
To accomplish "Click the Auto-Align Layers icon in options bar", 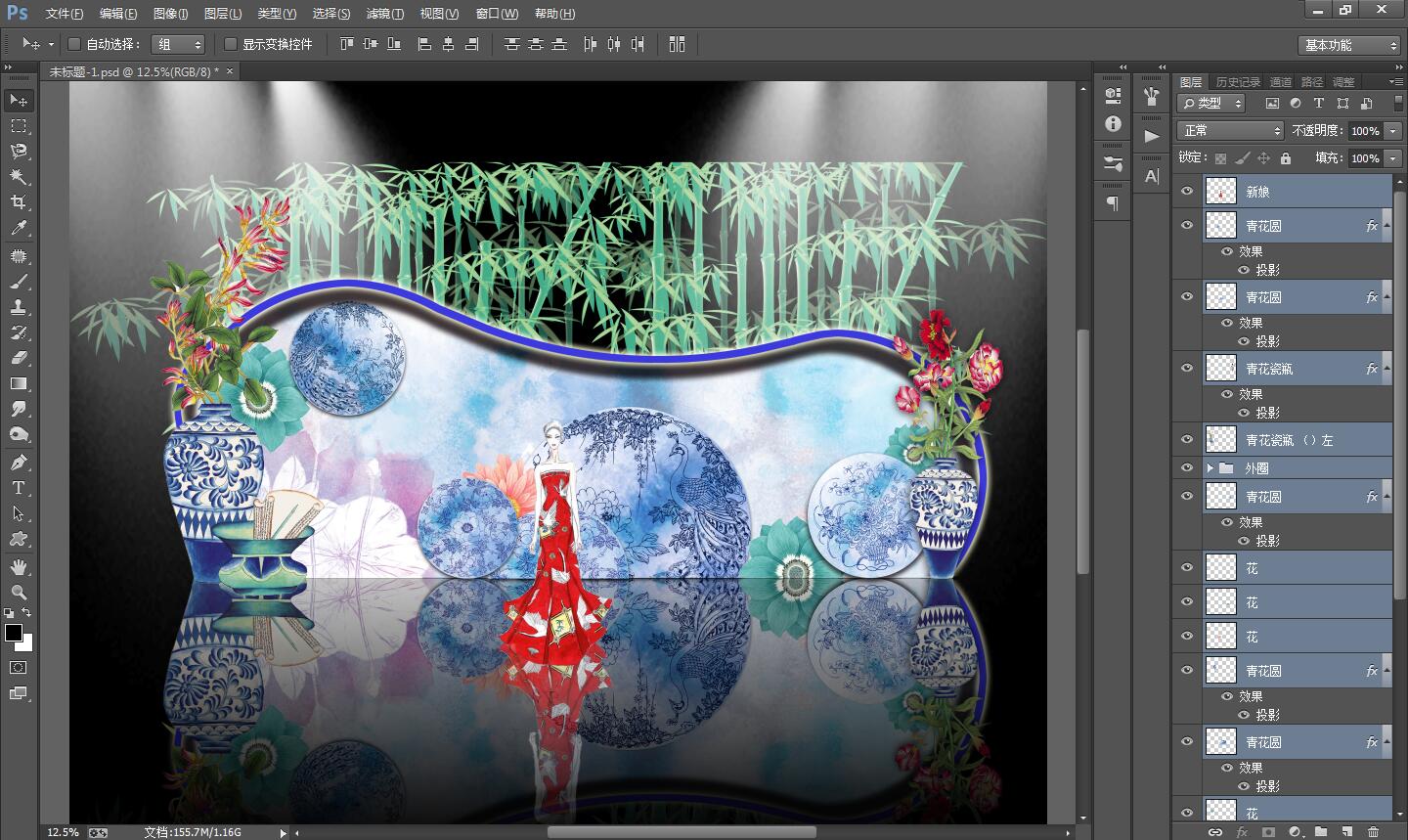I will (677, 44).
